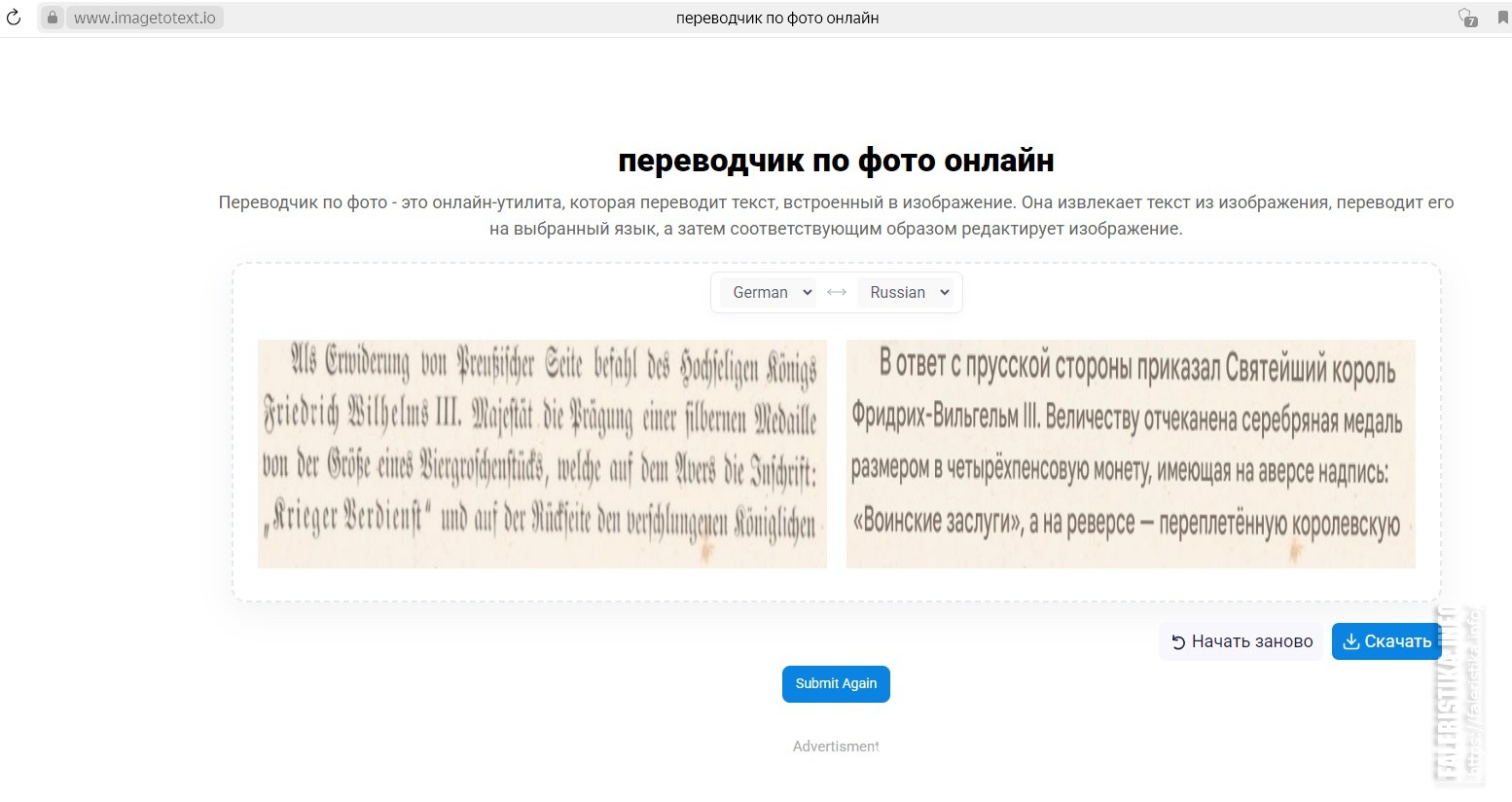Click the bookmark icon in address bar
Viewport: 1512px width, 802px height.
[x=1502, y=18]
